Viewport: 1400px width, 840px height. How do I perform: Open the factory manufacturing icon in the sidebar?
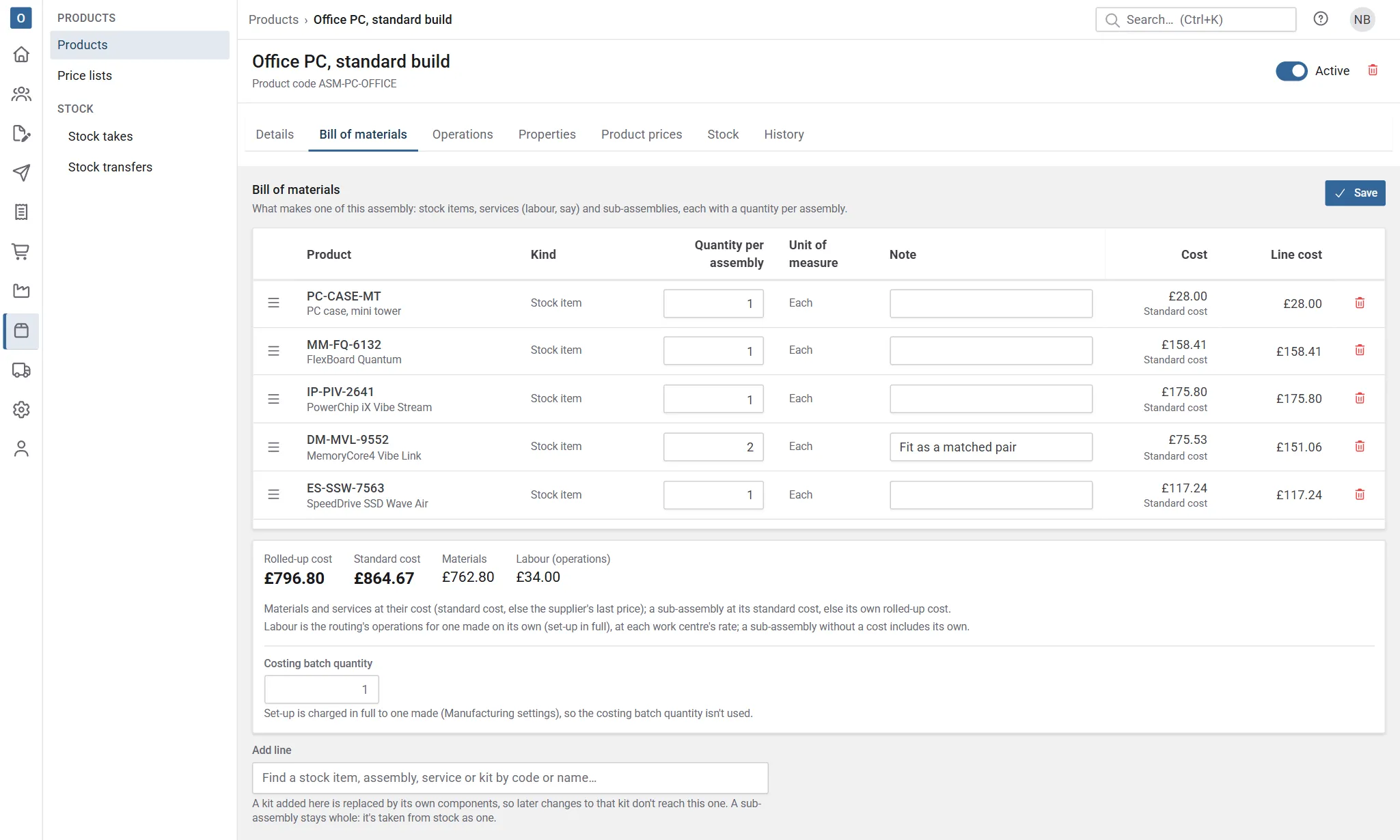(x=21, y=292)
